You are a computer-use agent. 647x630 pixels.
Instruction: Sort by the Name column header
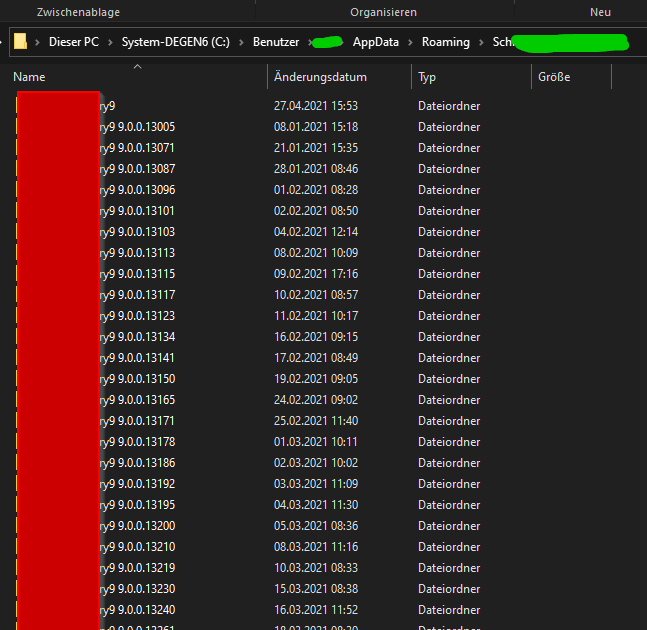pos(30,77)
